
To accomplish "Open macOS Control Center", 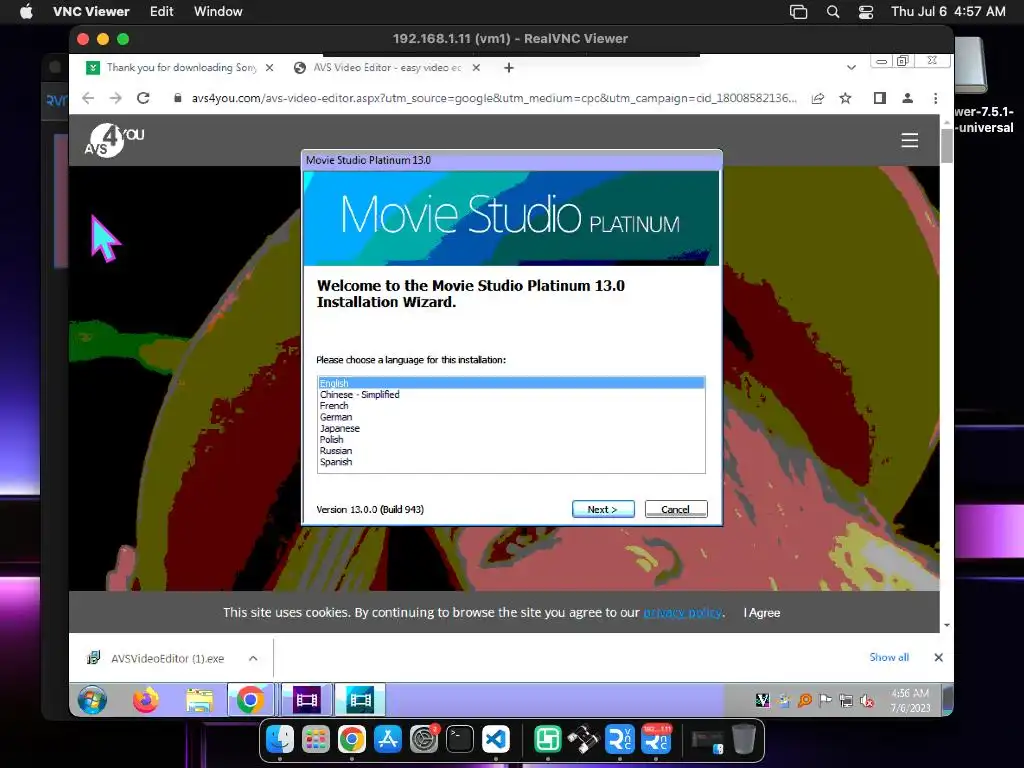I will coord(866,12).
